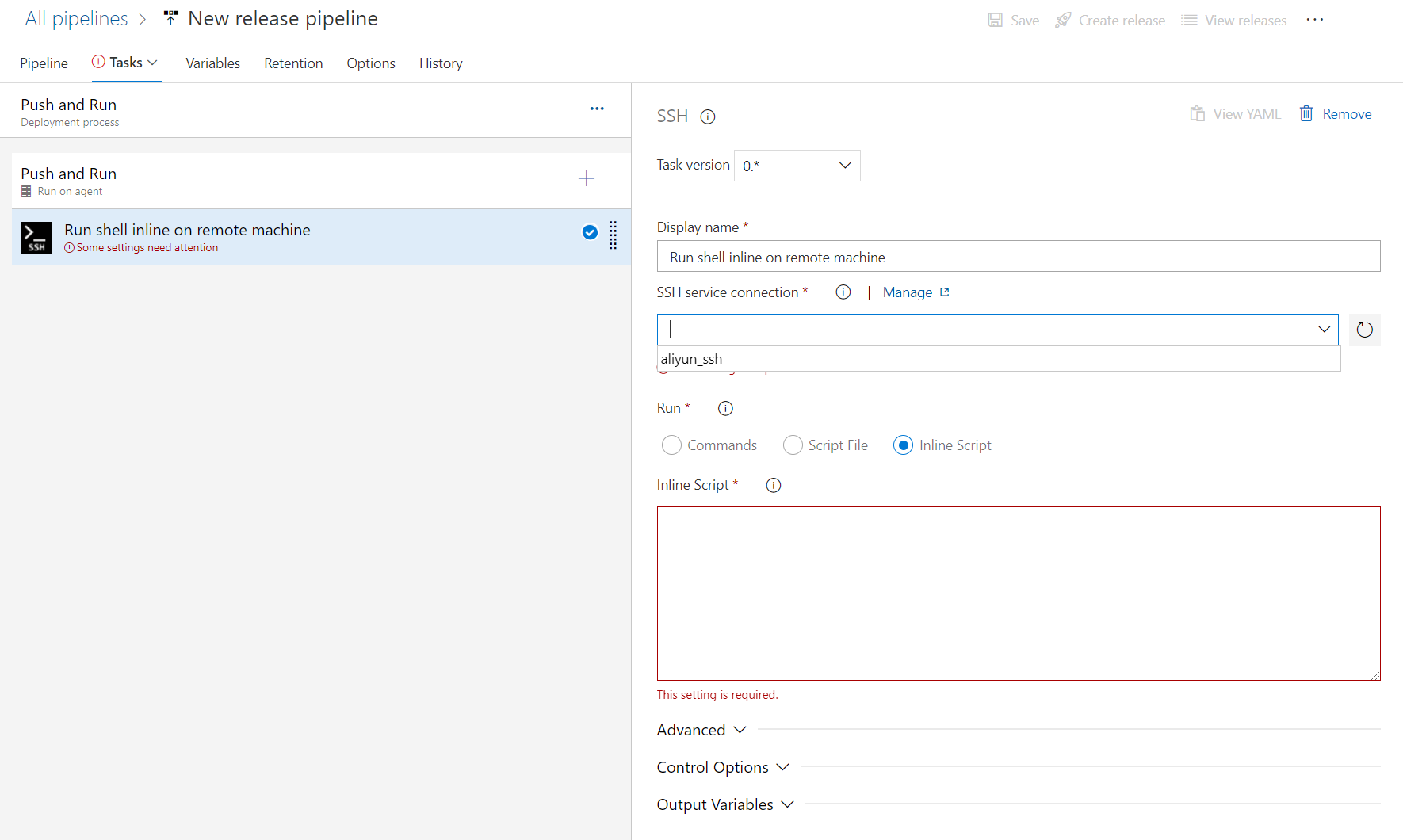Remove the SSH task using the trash icon
The width and height of the screenshot is (1403, 840).
[1306, 113]
